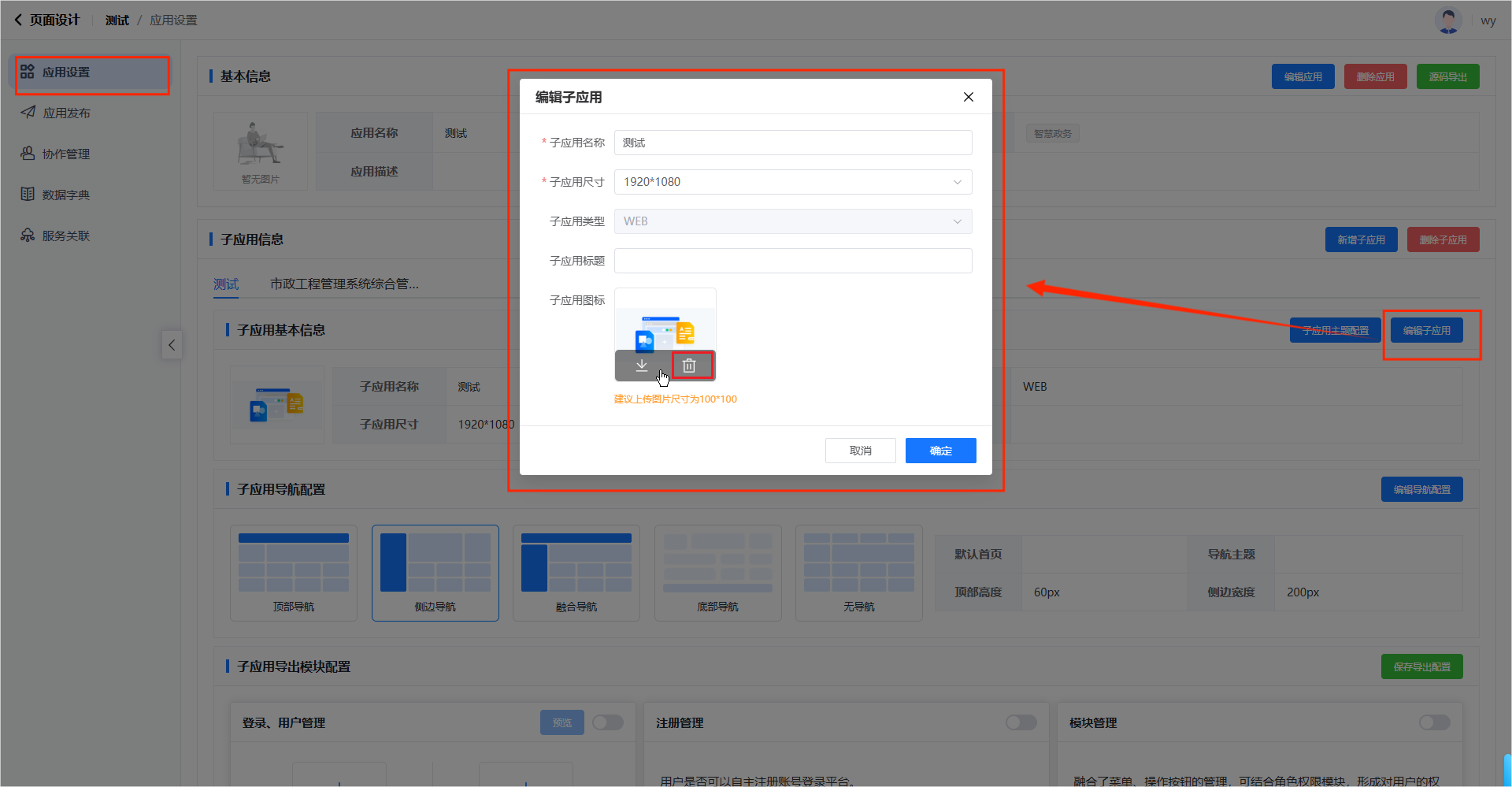Screen dimensions: 1512x787
Task: Expand the 子应用类型 WEB dropdown
Action: point(792,221)
